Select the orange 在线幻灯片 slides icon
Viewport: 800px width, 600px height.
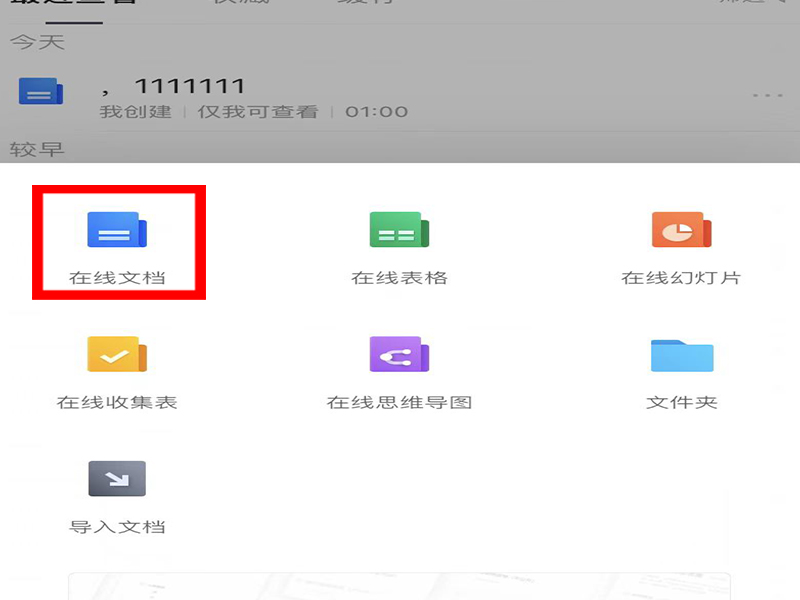[x=681, y=230]
